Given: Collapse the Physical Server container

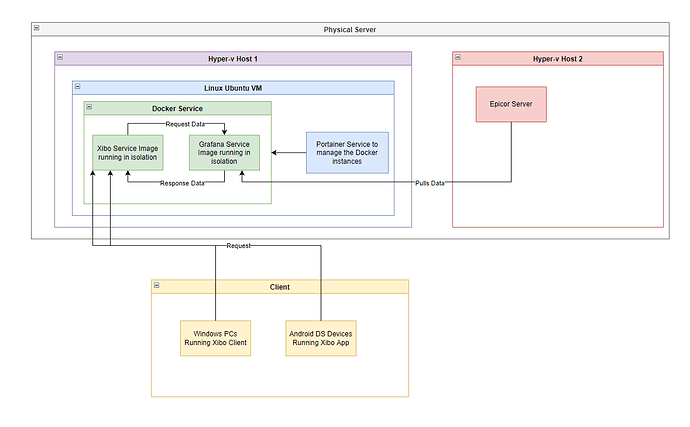Looking at the screenshot, I should click(x=37, y=28).
